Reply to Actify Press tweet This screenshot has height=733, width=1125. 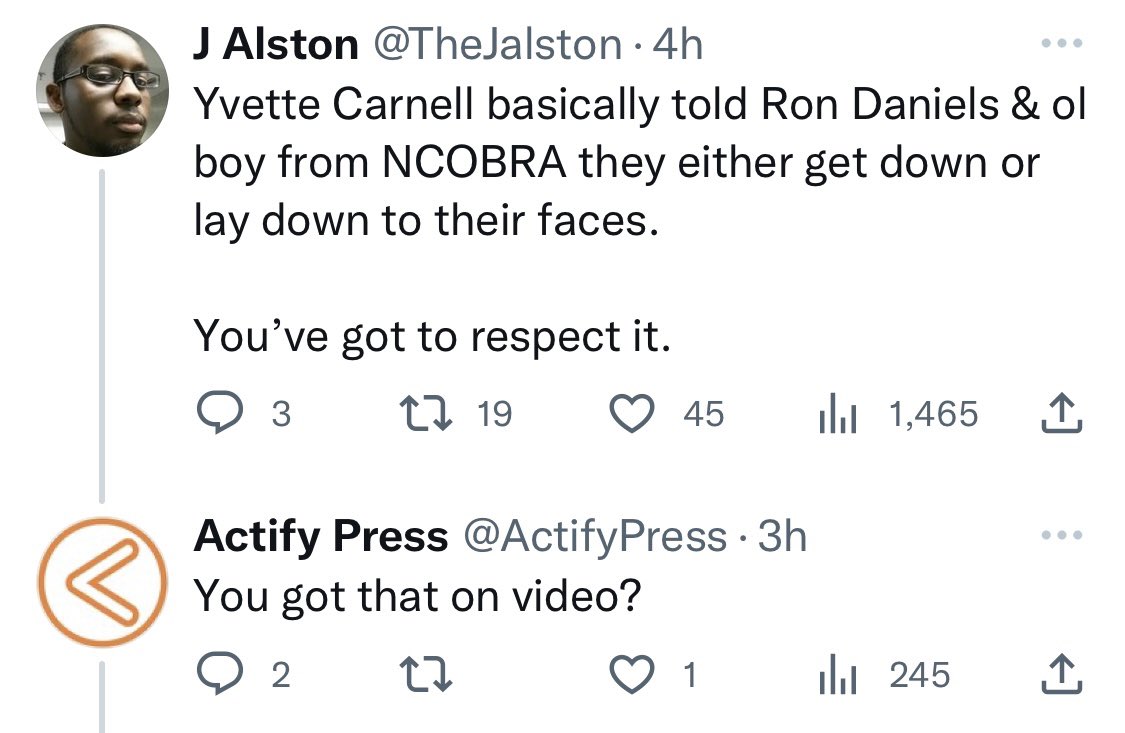click(x=219, y=675)
